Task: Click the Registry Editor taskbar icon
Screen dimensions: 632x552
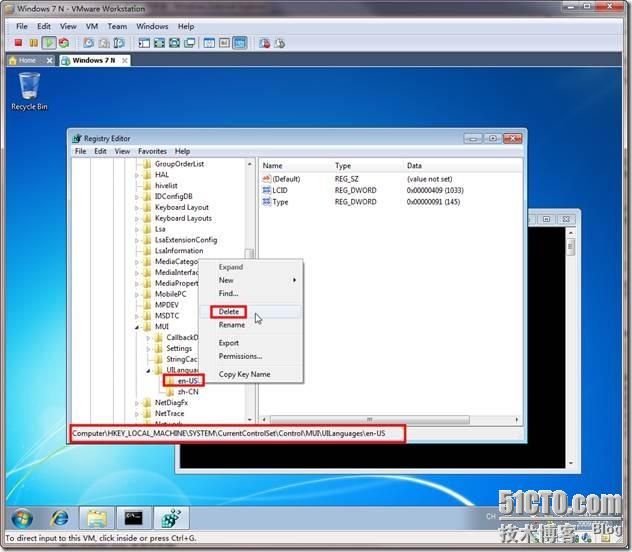Action: point(171,518)
